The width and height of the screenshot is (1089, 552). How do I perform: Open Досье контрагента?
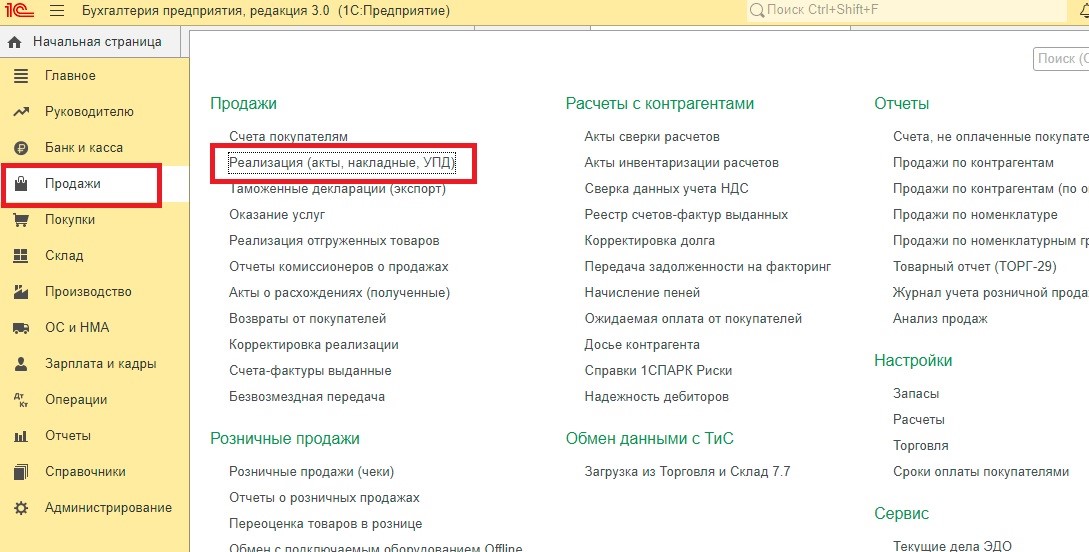coord(642,345)
